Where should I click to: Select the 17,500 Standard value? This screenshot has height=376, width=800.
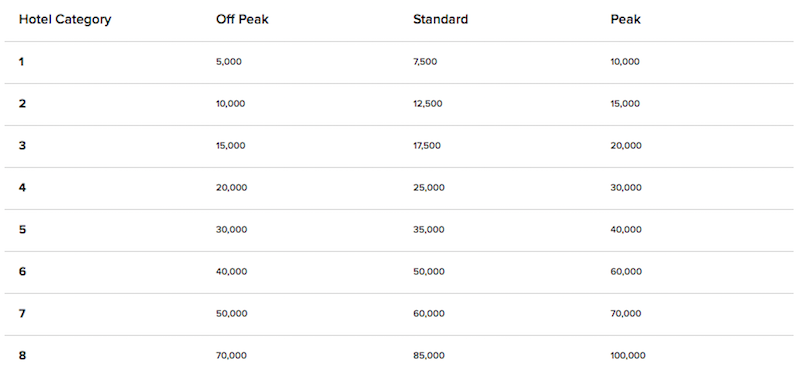coord(427,145)
